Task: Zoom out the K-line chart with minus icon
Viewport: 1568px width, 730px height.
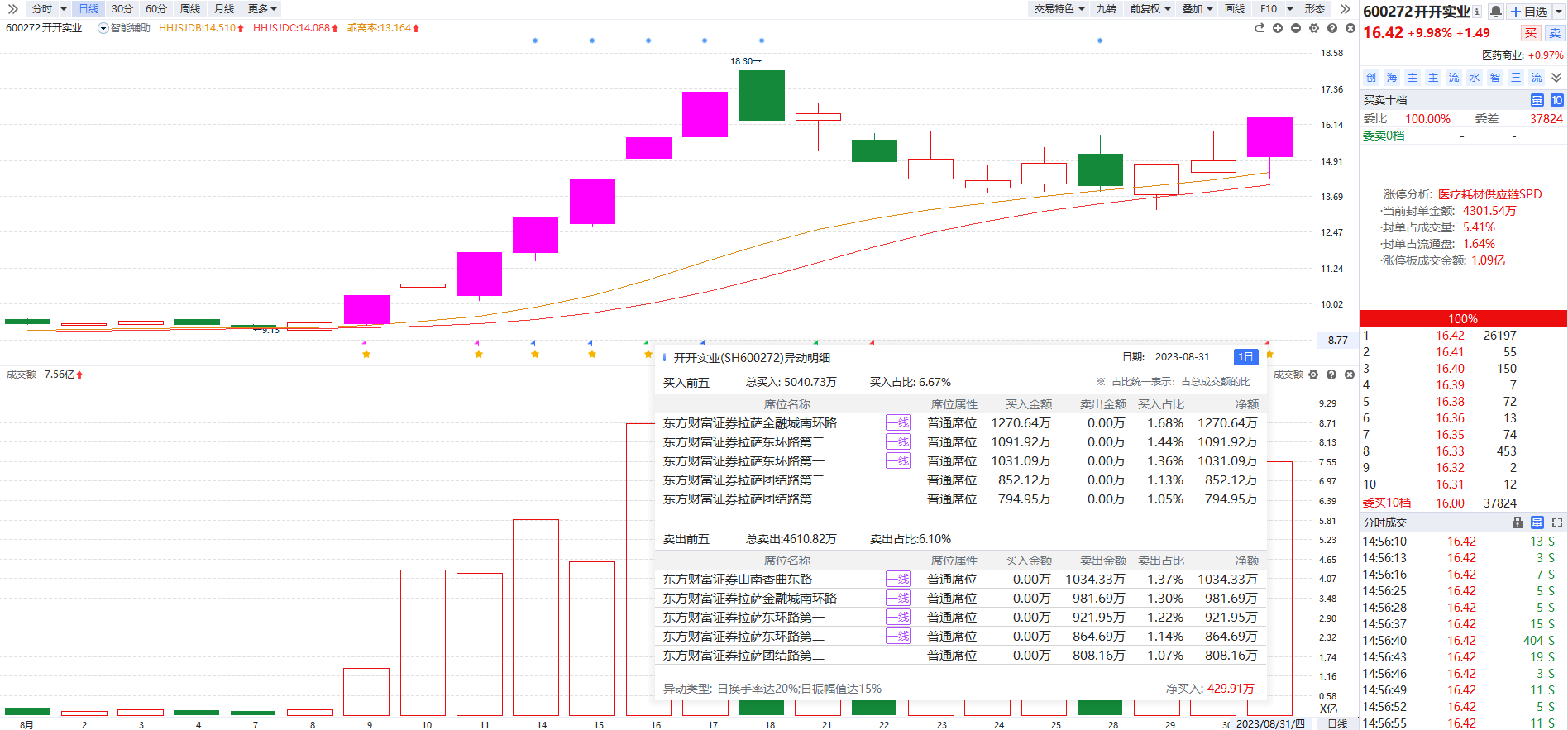Action: [x=1296, y=28]
